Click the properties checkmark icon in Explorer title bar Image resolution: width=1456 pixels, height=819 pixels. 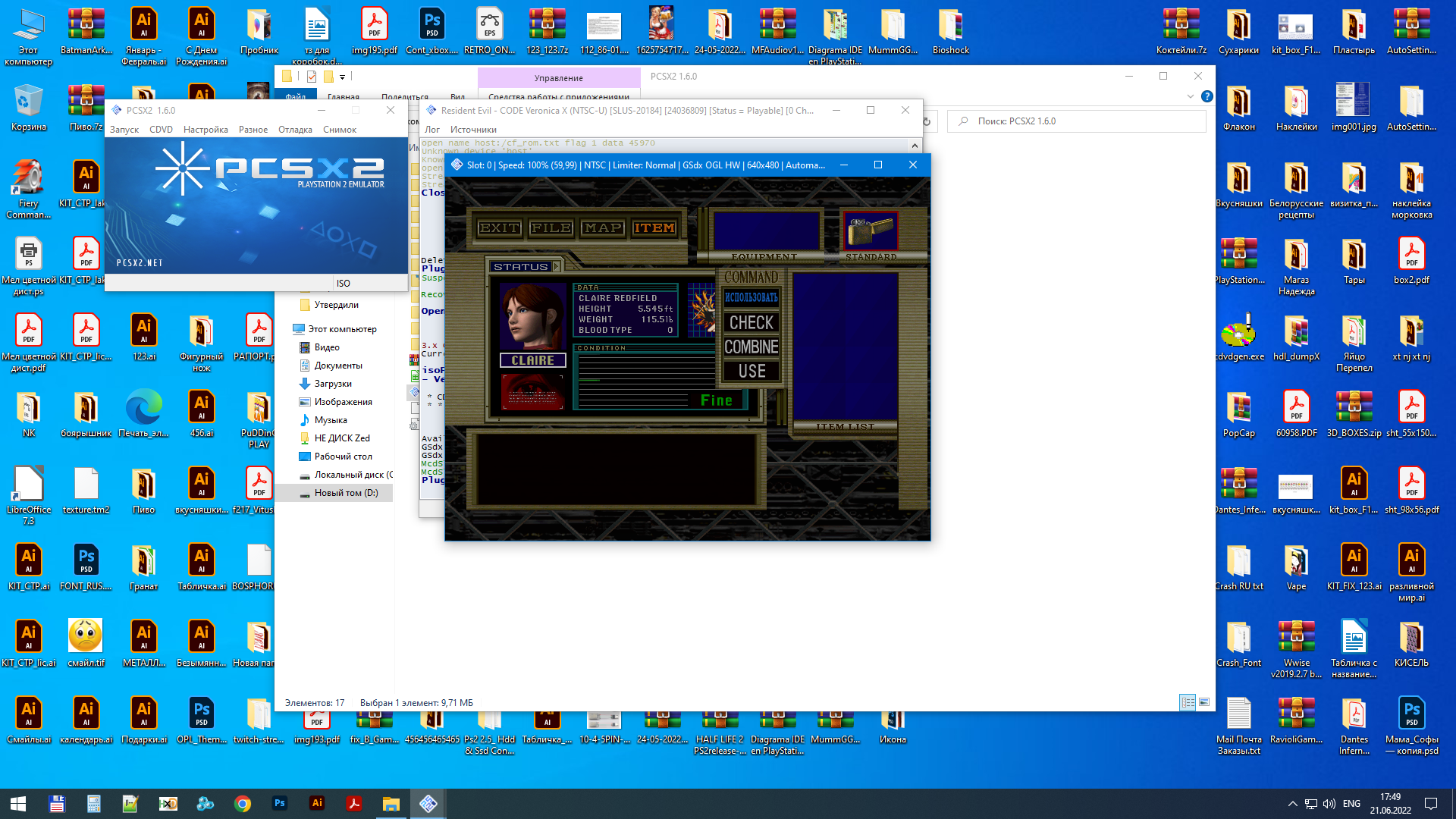click(x=312, y=77)
